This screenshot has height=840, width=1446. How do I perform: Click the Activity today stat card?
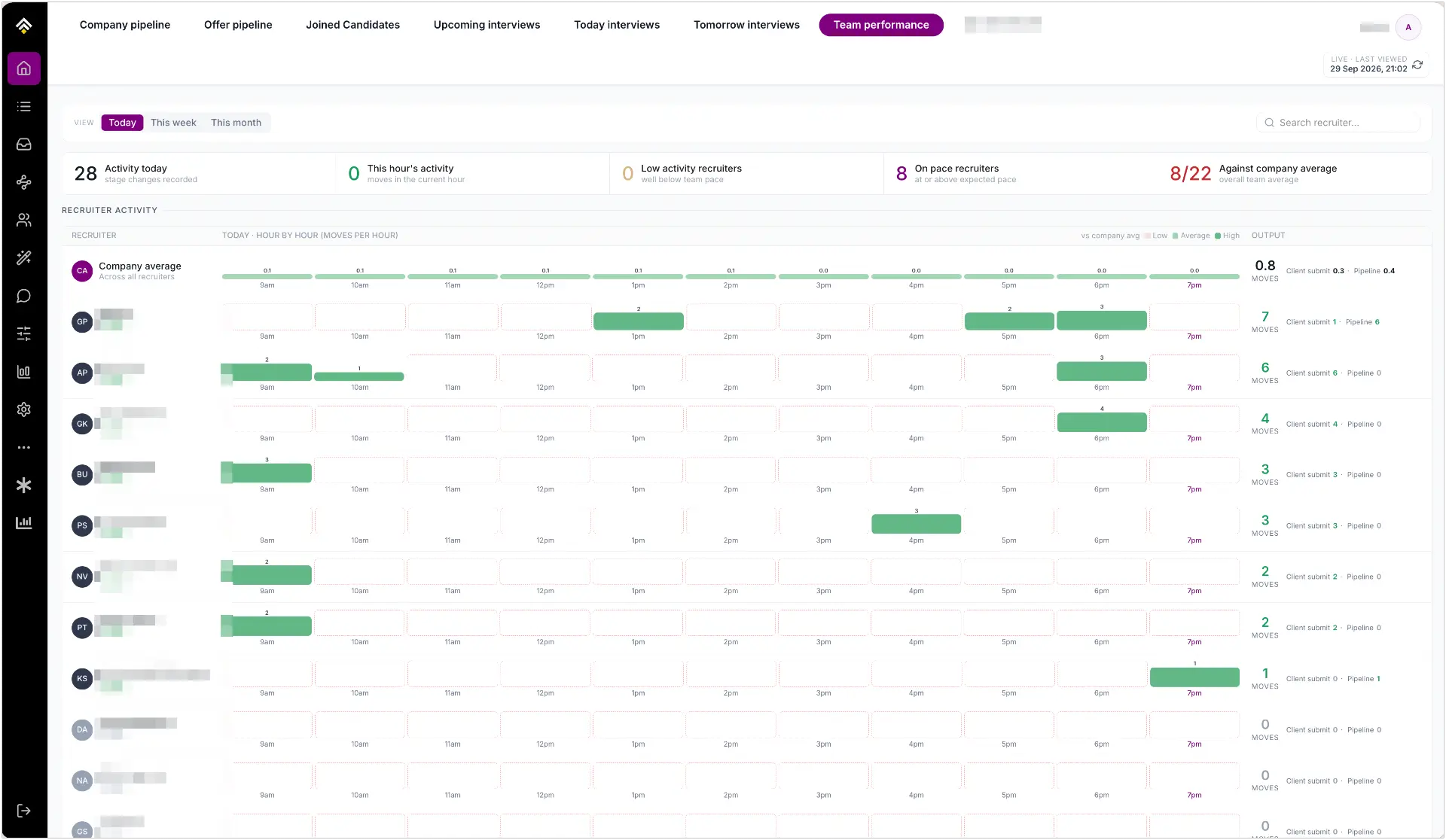click(200, 174)
